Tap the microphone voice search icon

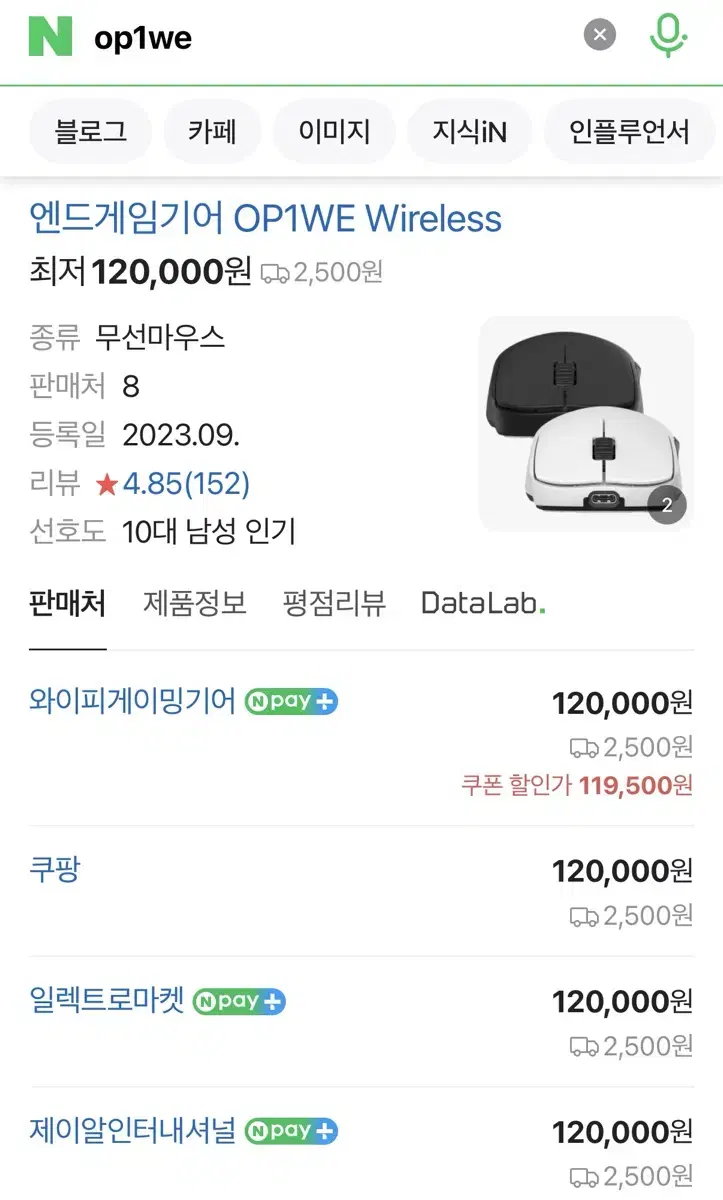tap(667, 36)
